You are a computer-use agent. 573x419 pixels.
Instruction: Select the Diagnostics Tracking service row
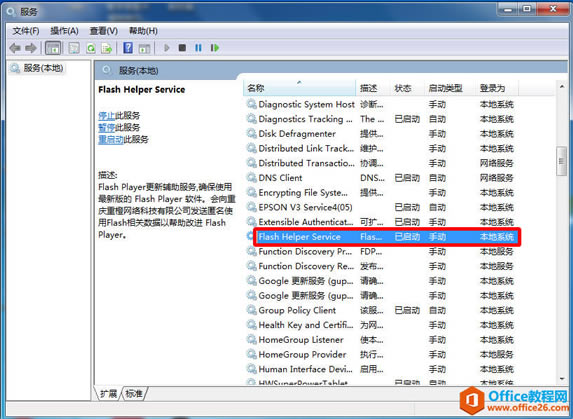(x=382, y=119)
